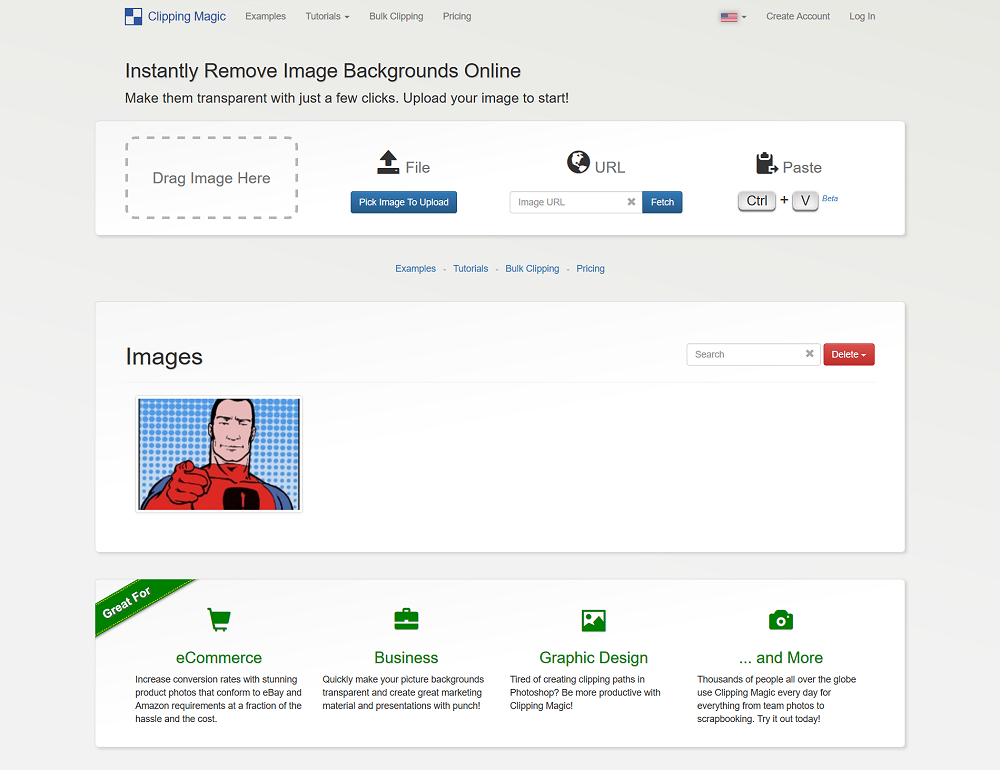Click Pick Image To Upload button
The width and height of the screenshot is (1000, 770).
(404, 202)
